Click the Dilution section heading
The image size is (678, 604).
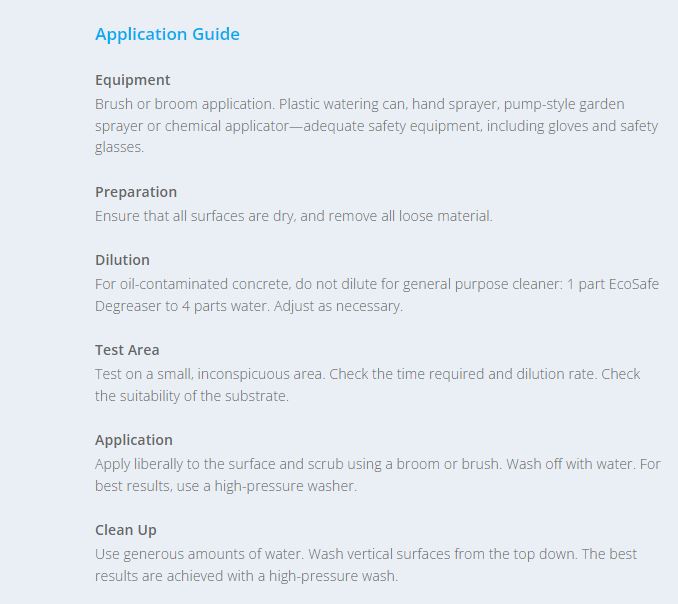[x=122, y=260]
